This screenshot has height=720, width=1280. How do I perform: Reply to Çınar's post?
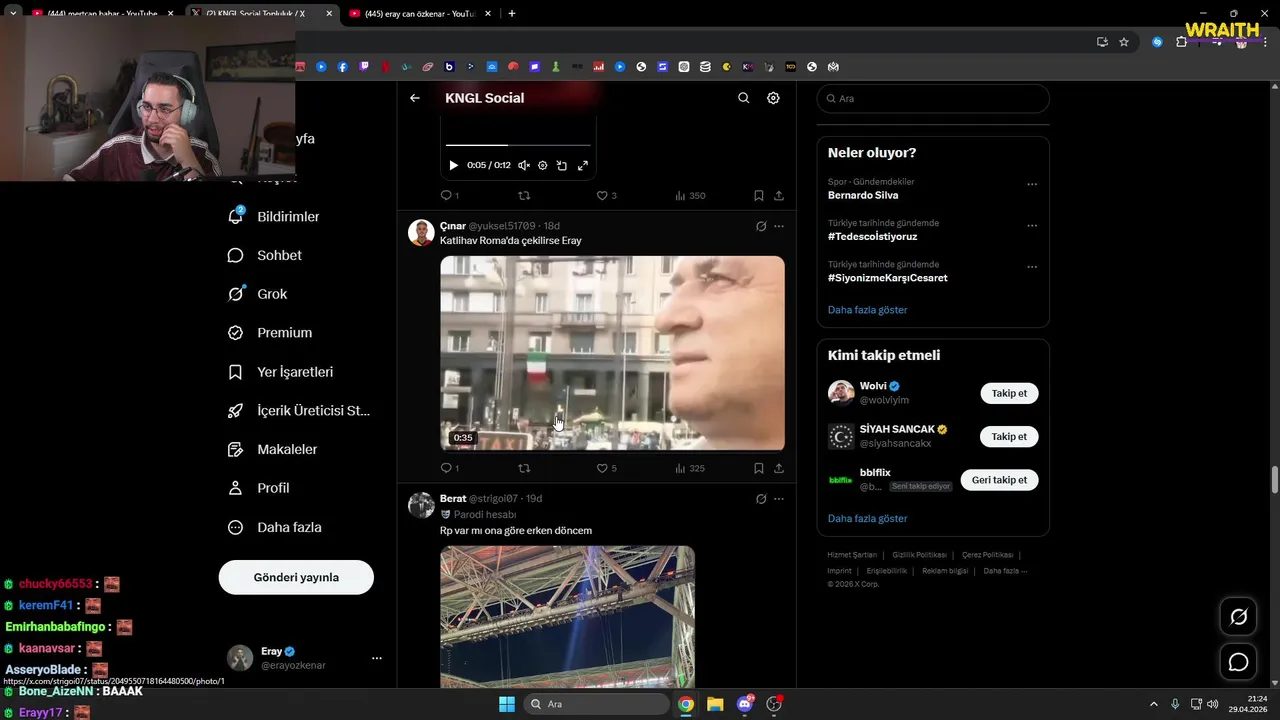click(449, 468)
